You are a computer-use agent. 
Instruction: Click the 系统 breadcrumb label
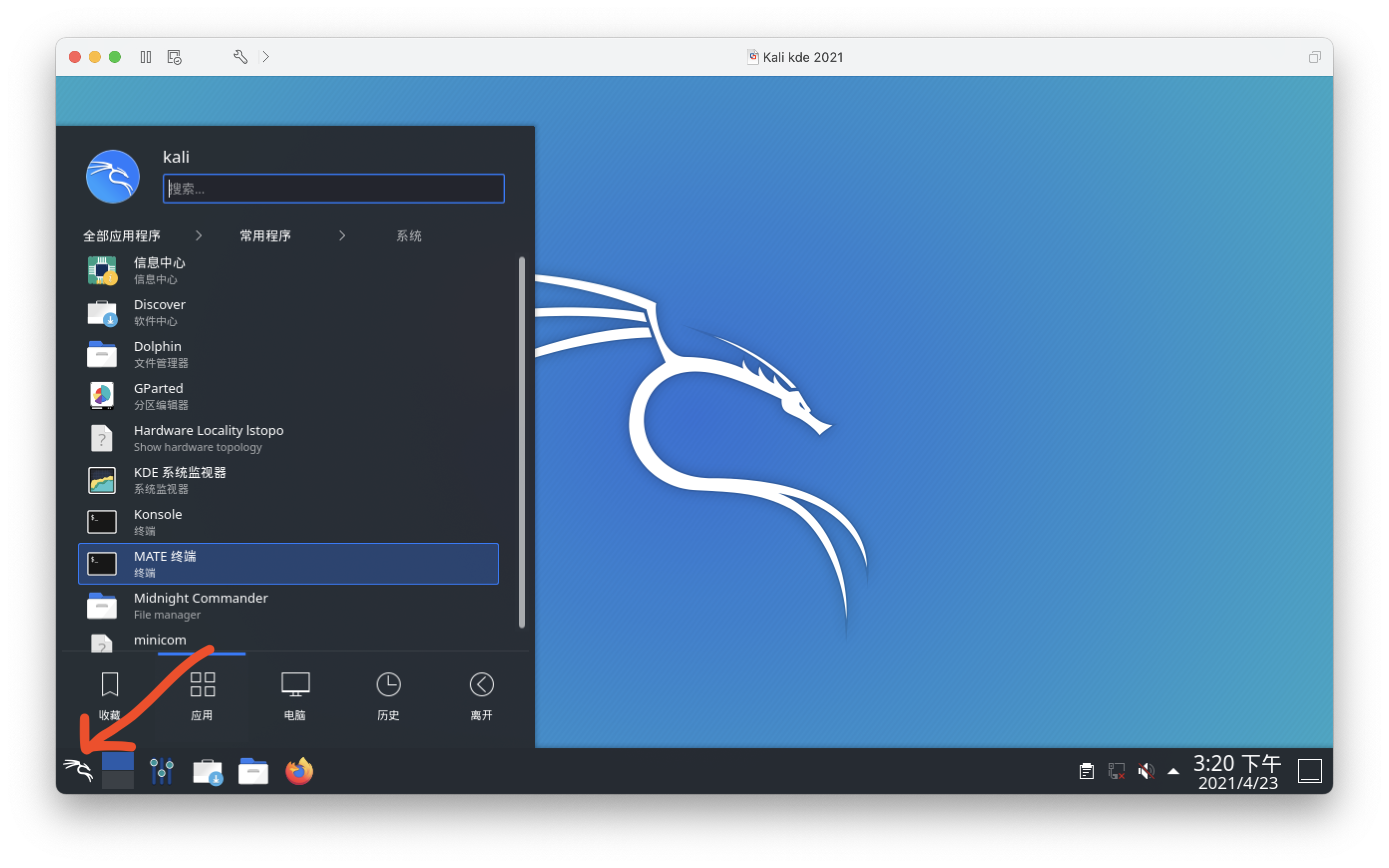pos(409,236)
